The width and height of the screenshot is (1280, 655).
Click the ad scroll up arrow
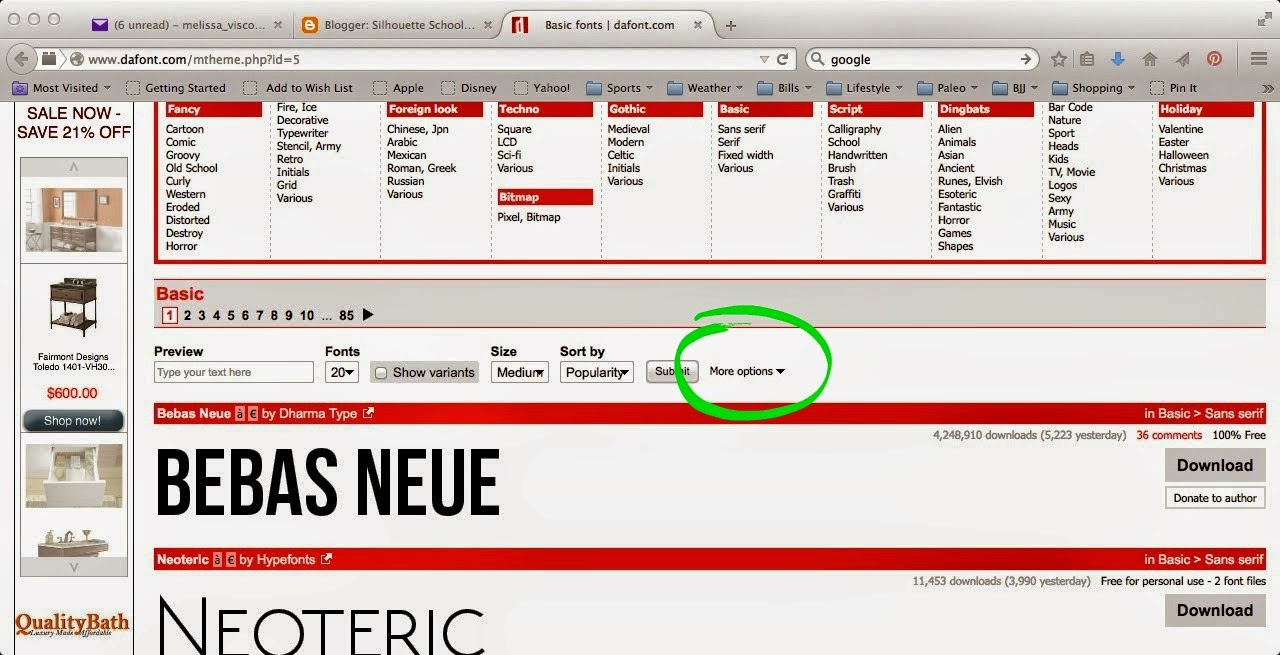coord(73,167)
